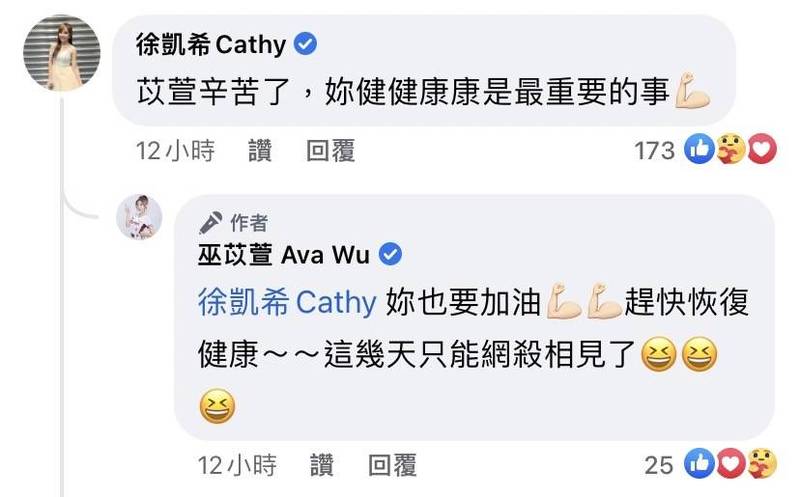
Task: Like Ava Wu's reply with 讚
Action: 322,465
